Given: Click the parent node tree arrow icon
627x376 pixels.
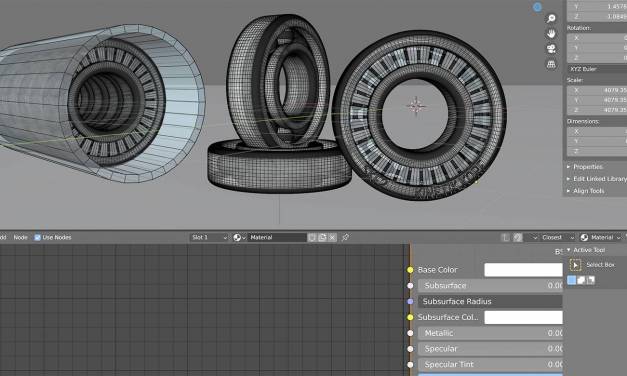Looking at the screenshot, I should (x=505, y=238).
